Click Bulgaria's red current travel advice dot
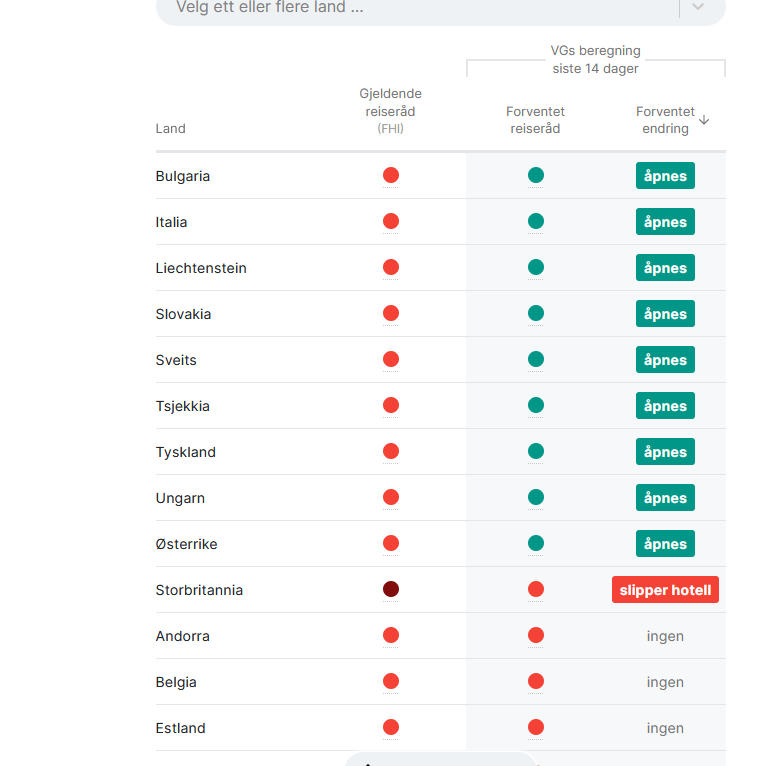The width and height of the screenshot is (773, 766). pos(391,176)
